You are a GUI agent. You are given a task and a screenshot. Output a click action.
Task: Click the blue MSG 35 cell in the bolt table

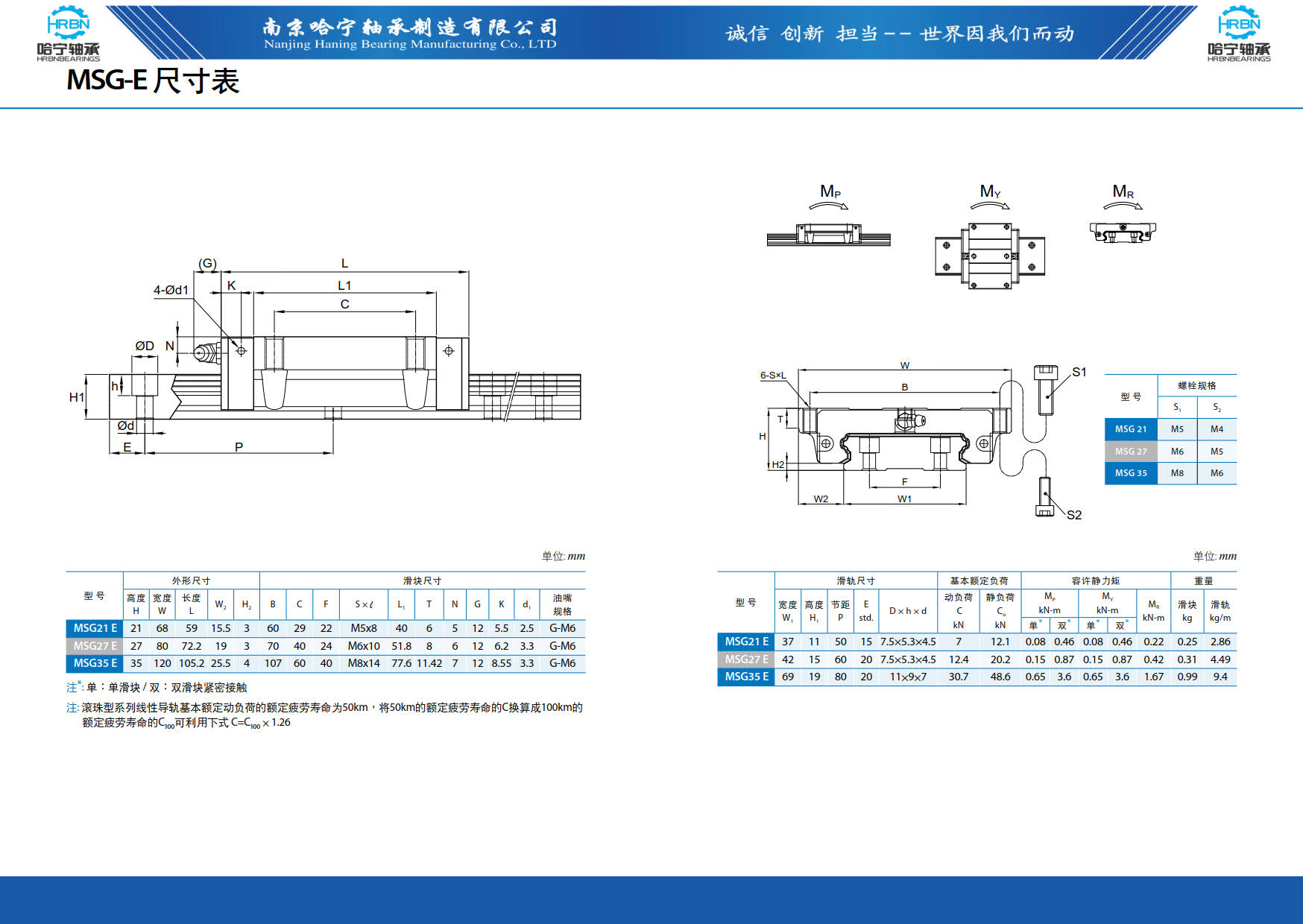pos(1131,473)
